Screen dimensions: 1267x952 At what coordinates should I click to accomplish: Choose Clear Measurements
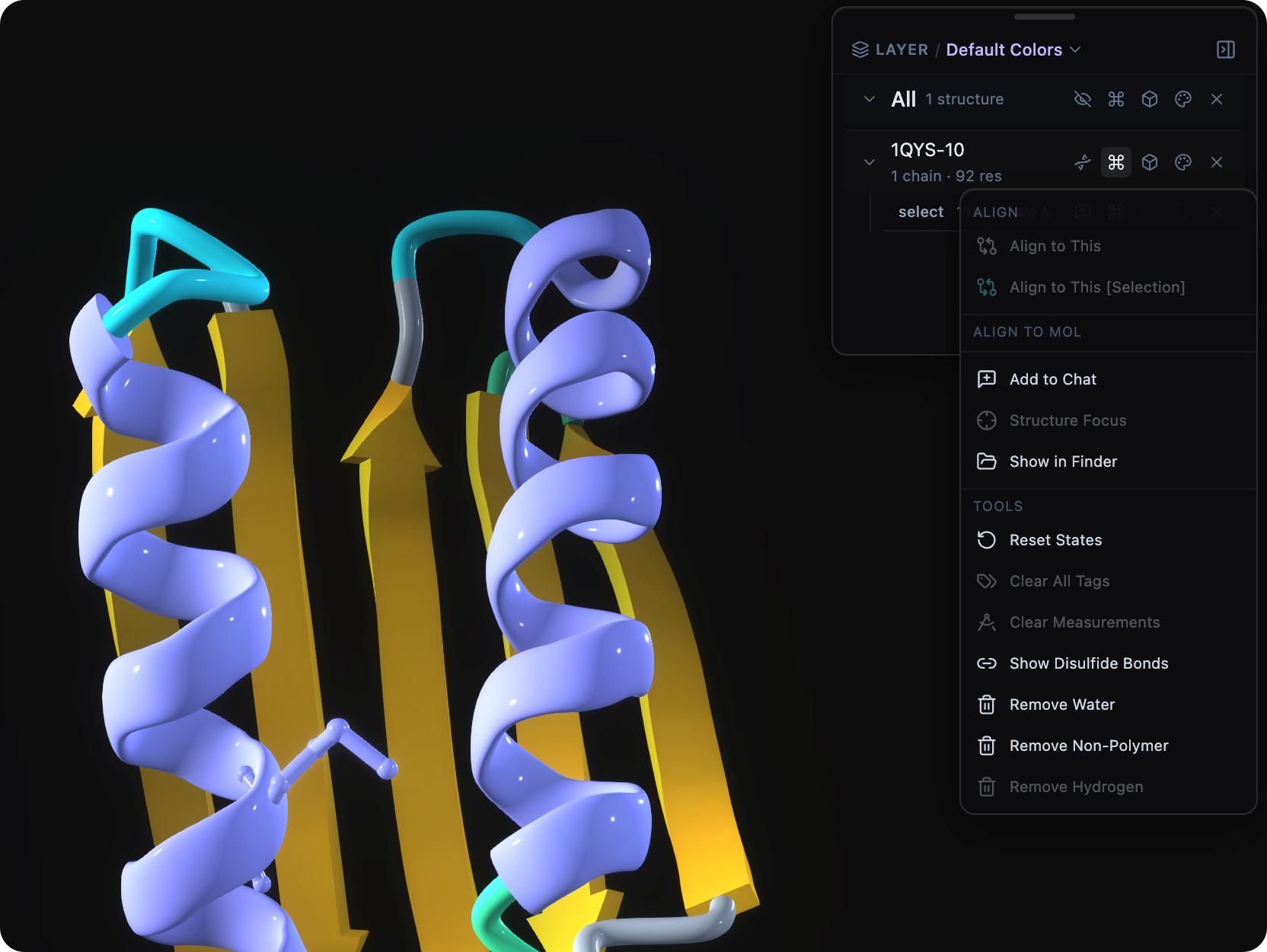pyautogui.click(x=1108, y=622)
